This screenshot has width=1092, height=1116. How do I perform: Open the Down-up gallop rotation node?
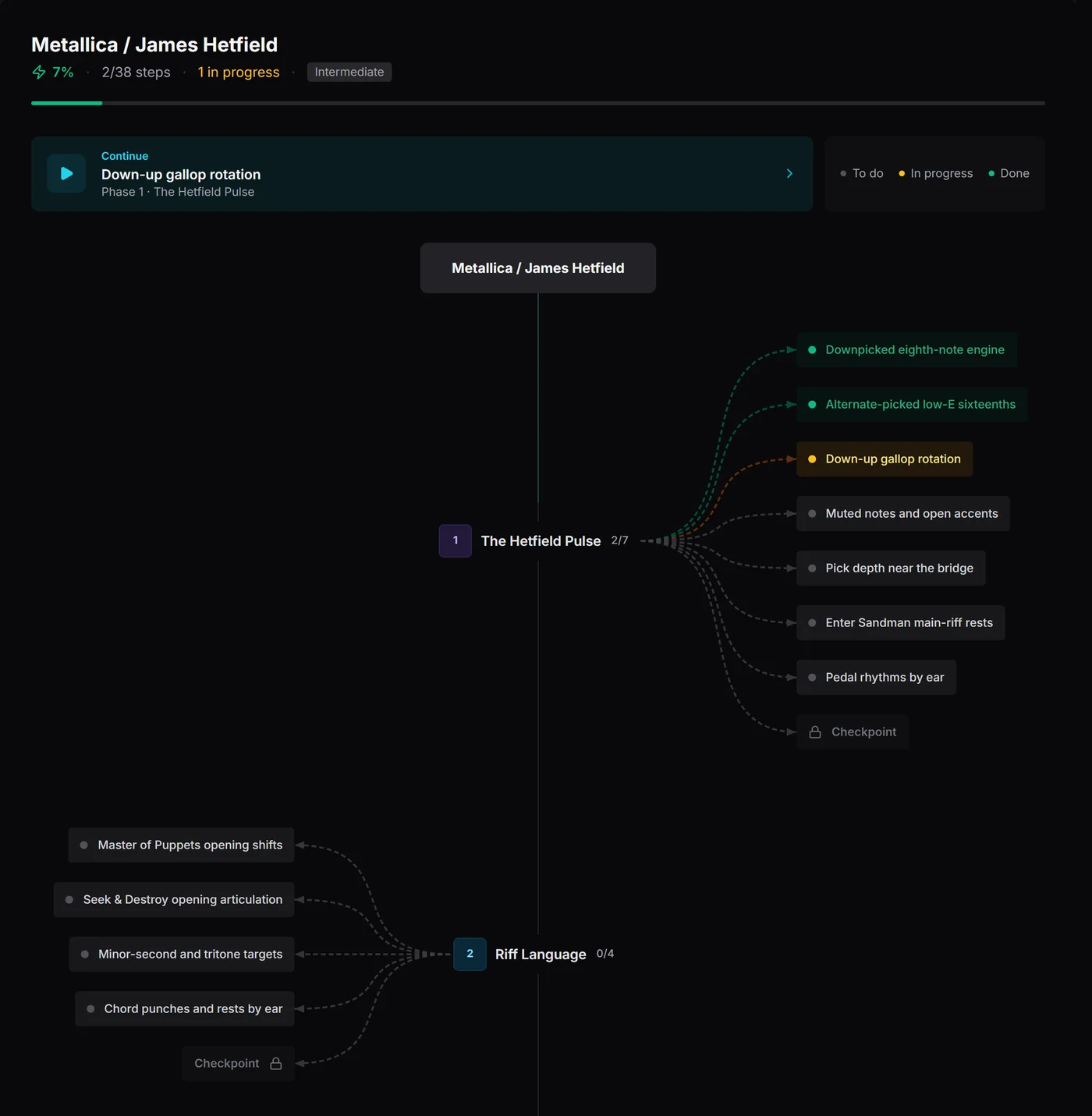click(885, 459)
